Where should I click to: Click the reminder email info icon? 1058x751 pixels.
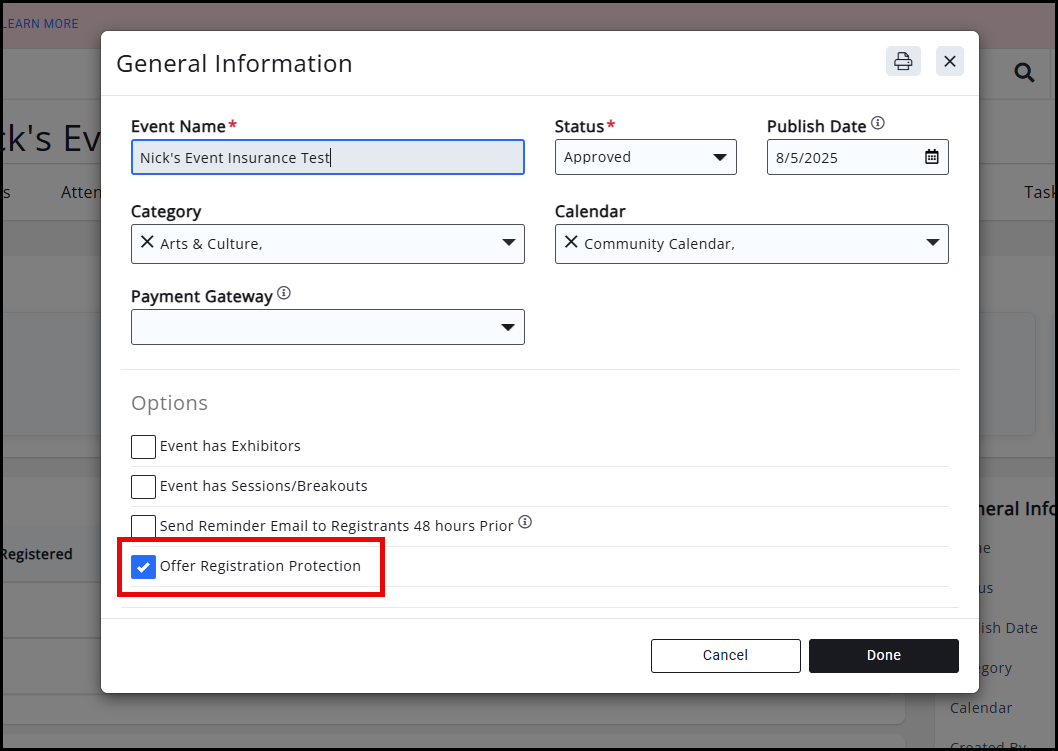525,522
